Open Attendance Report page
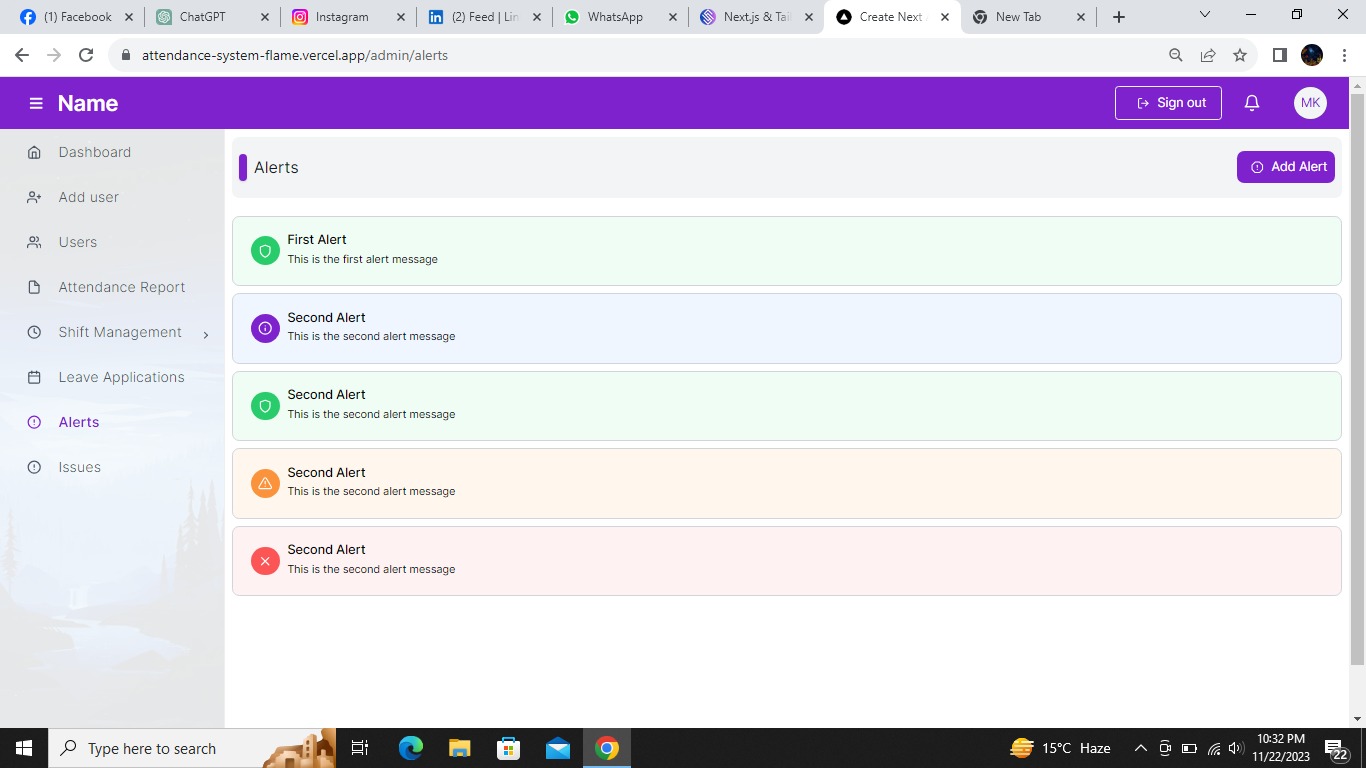1366x768 pixels. (122, 287)
